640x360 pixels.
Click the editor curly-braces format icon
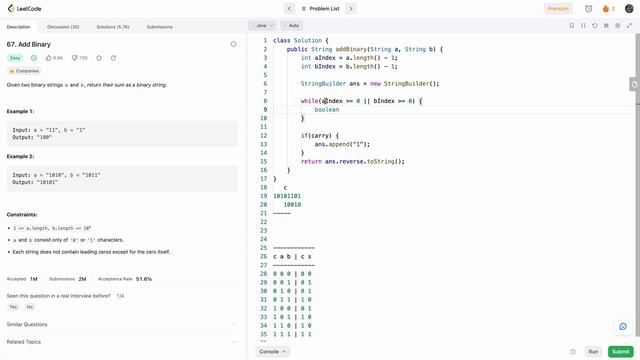point(583,25)
